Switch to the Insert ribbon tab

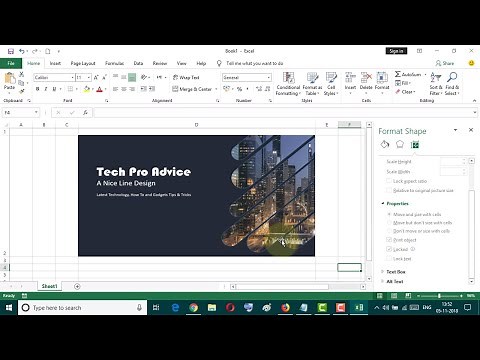55,63
